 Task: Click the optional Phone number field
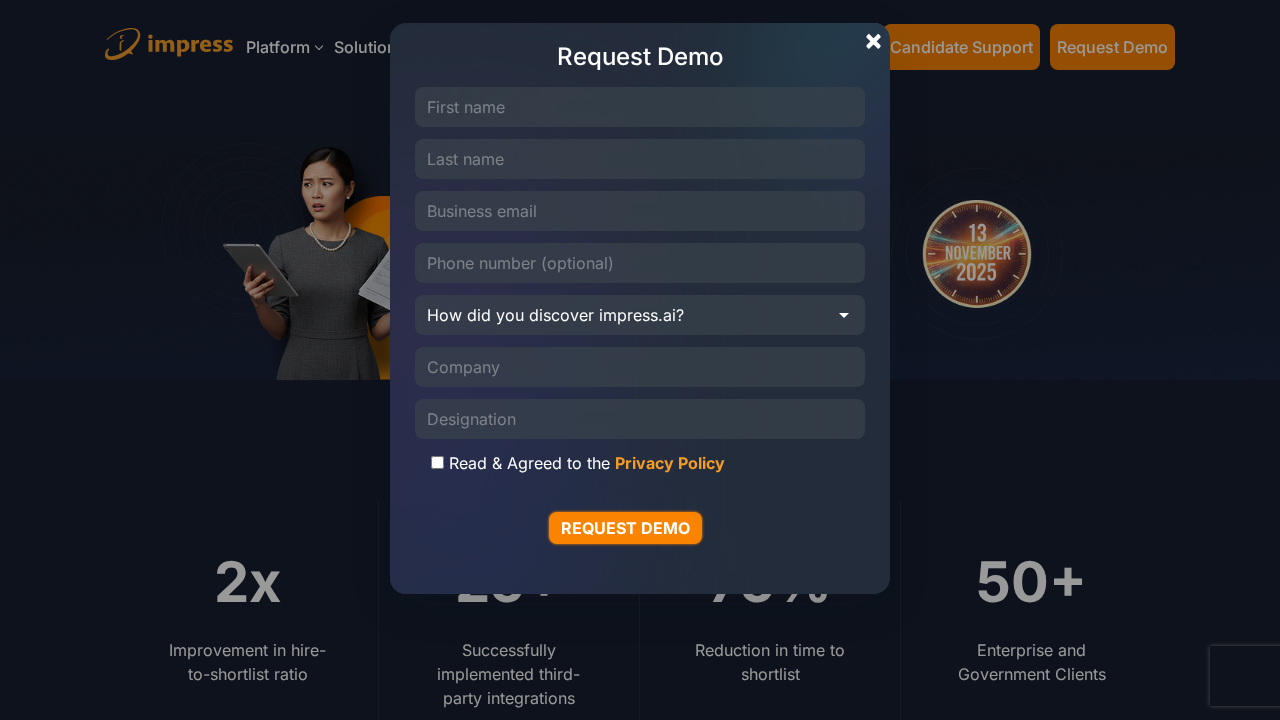pos(639,263)
